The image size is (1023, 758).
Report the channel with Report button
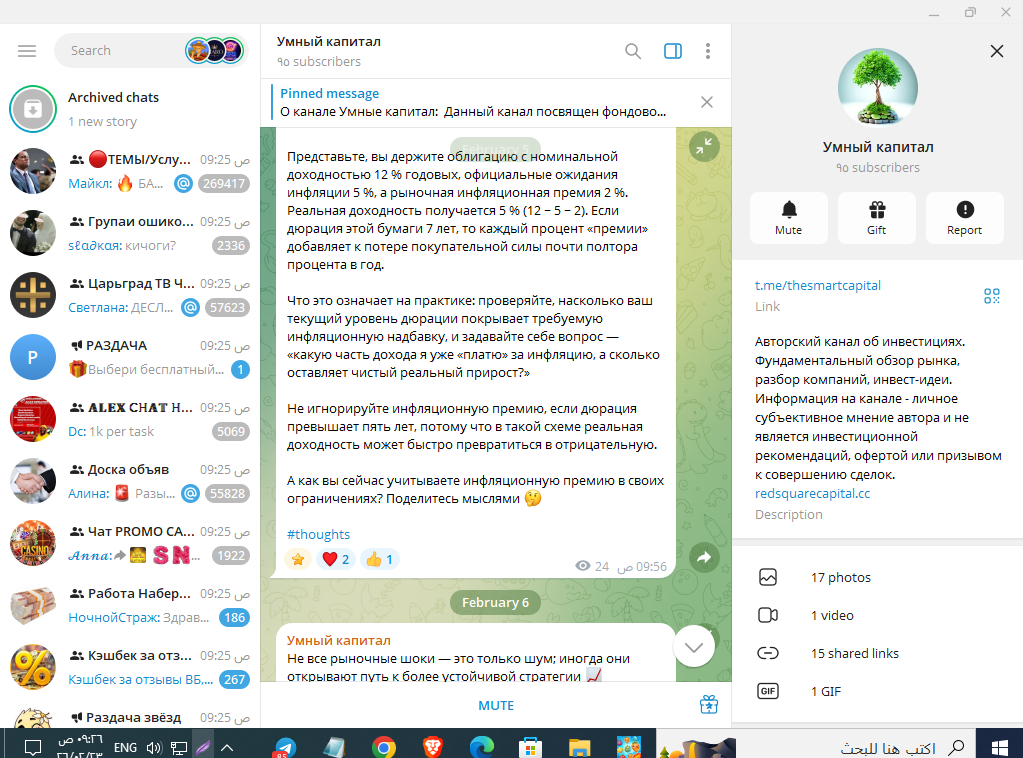coord(964,218)
